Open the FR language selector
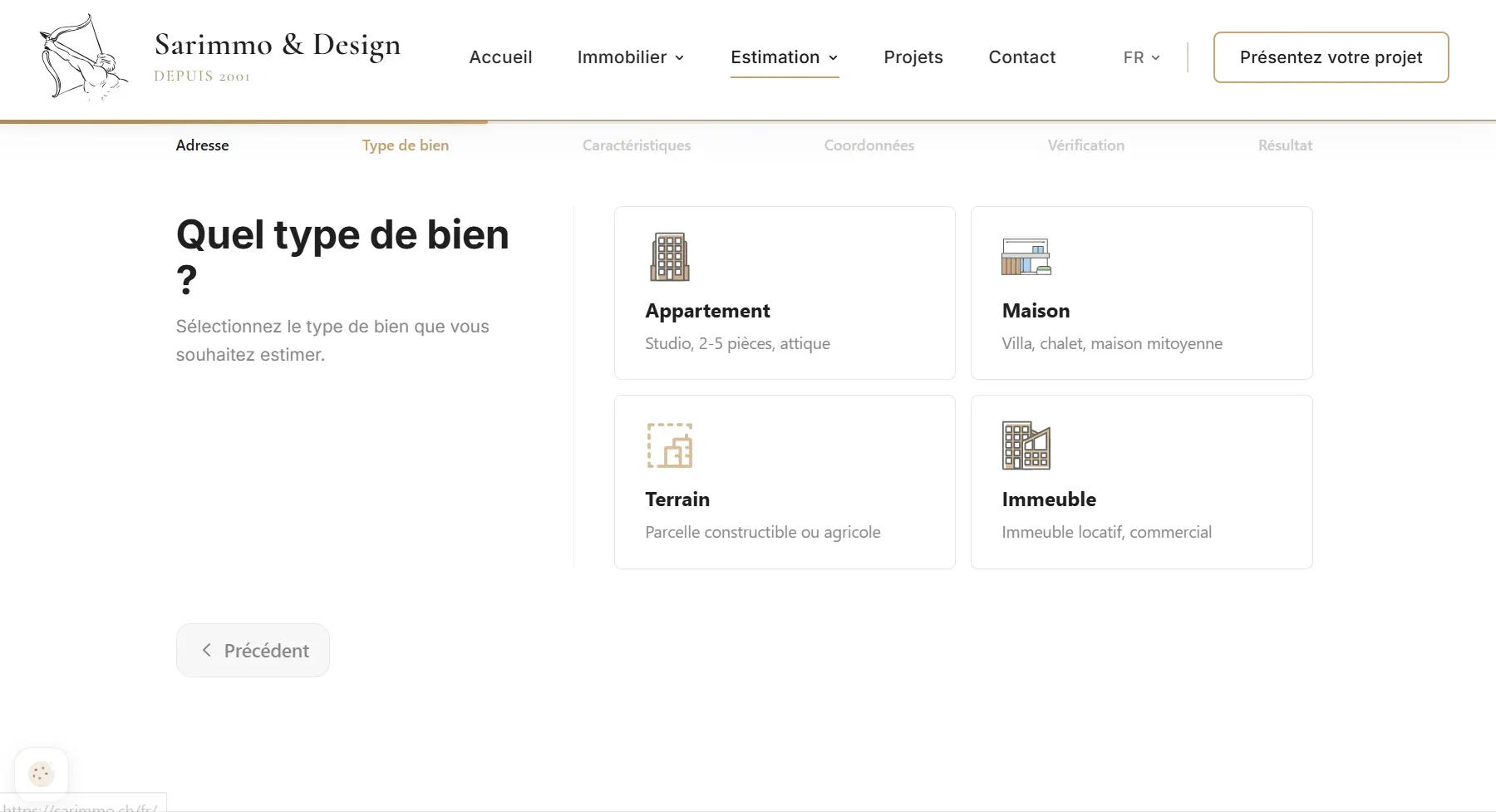The image size is (1496, 812). (x=1141, y=57)
